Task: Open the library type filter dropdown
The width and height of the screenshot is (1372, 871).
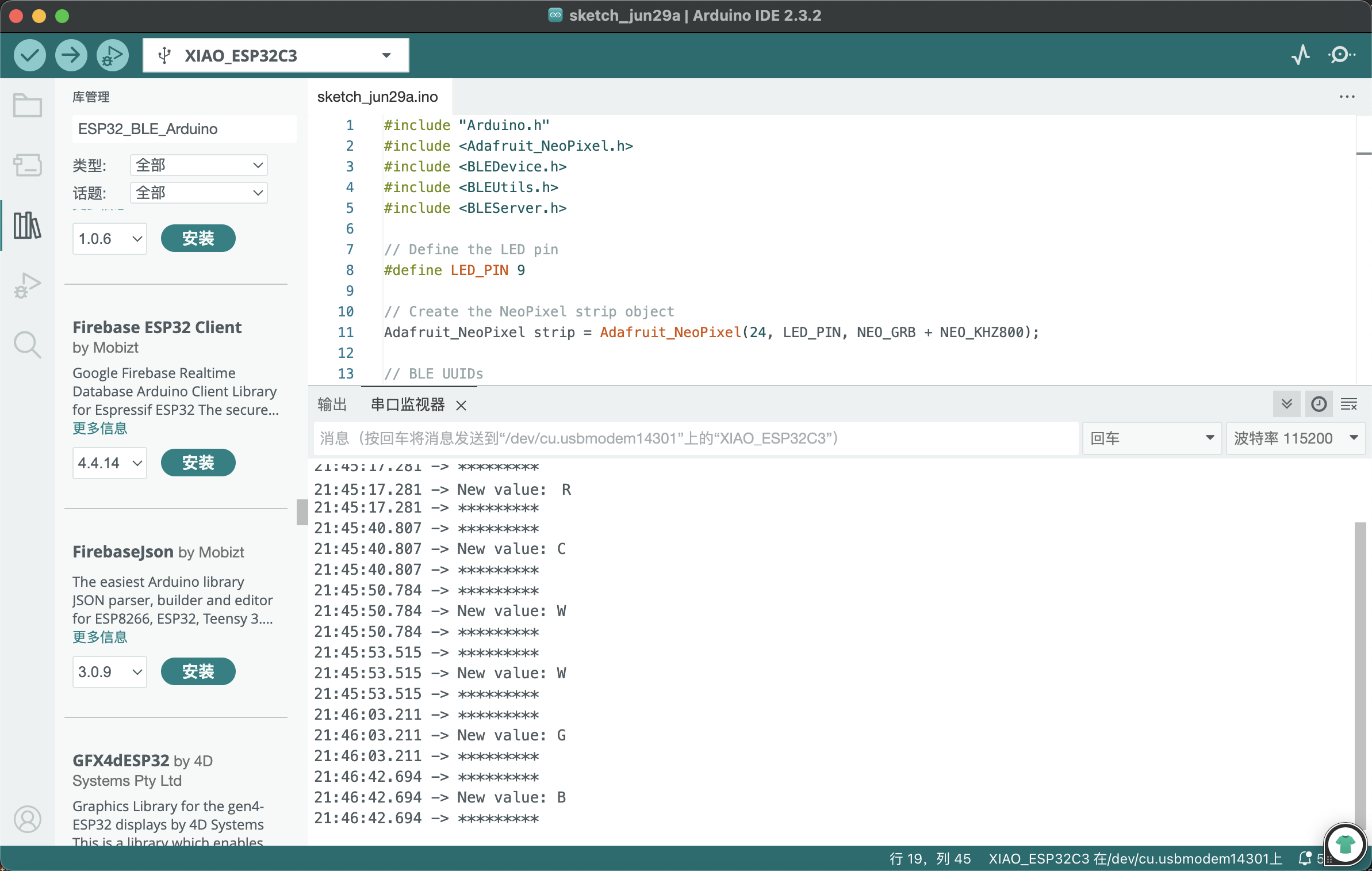Action: click(x=199, y=165)
